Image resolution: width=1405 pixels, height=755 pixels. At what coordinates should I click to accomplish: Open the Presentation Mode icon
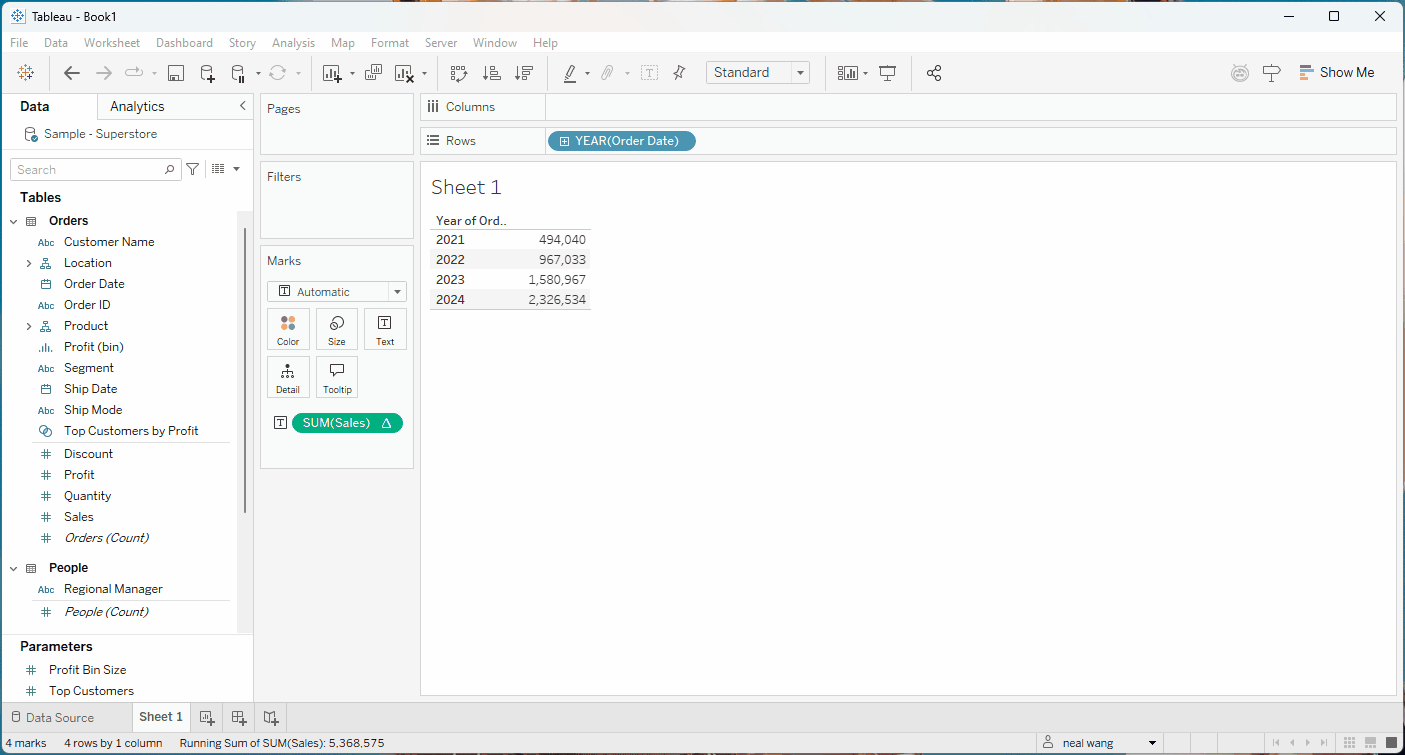pyautogui.click(x=887, y=73)
